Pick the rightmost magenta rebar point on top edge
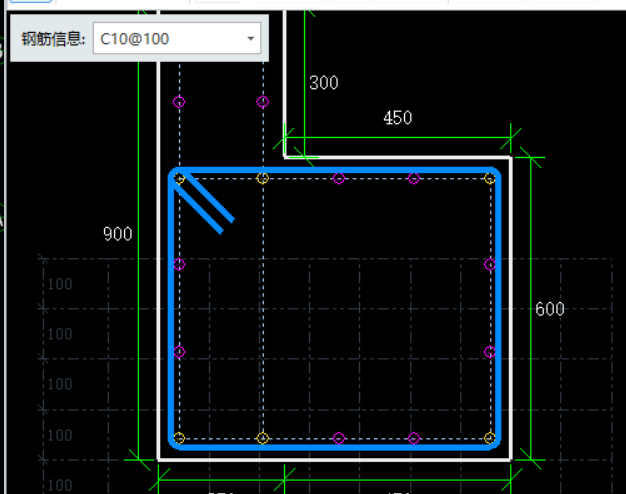The width and height of the screenshot is (626, 494). pyautogui.click(x=414, y=178)
